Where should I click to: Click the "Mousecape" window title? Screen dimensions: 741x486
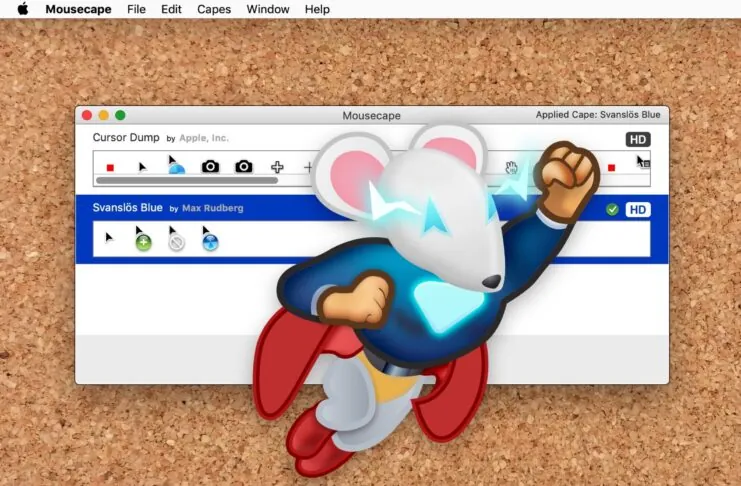(x=371, y=115)
